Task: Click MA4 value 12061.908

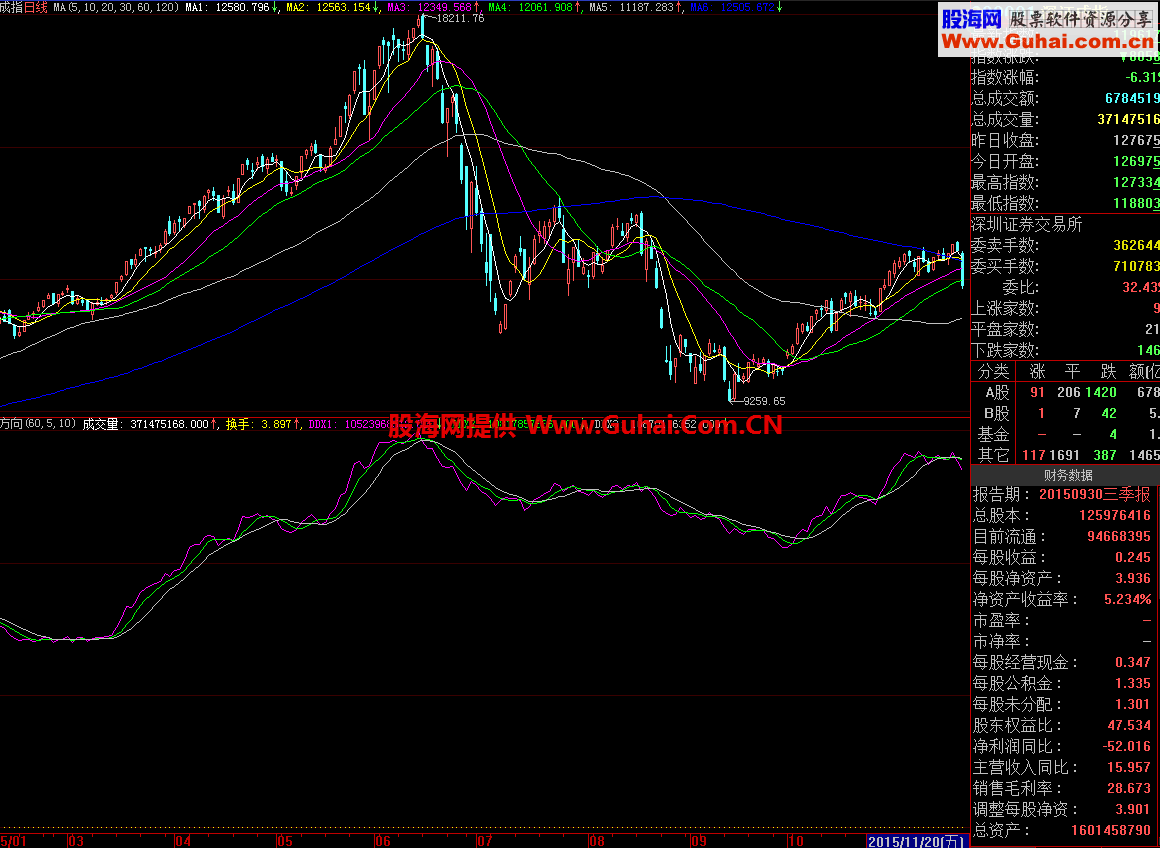Action: (545, 7)
